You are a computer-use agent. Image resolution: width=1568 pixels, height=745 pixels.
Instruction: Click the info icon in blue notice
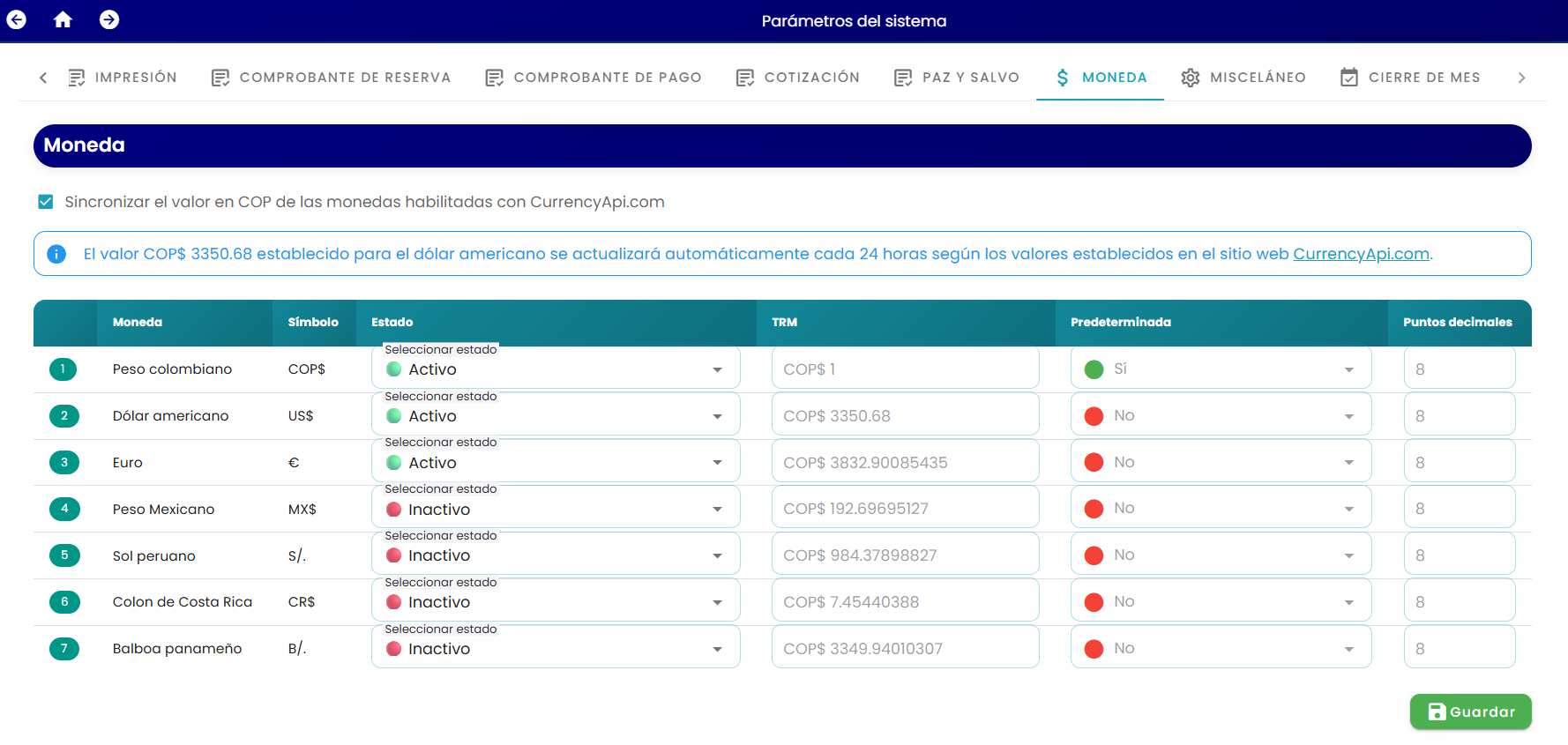56,254
